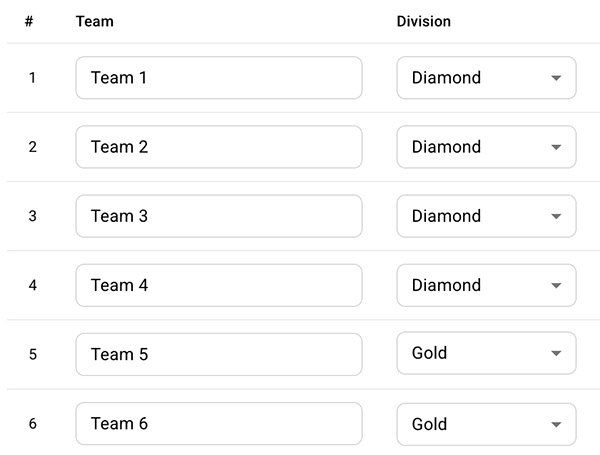This screenshot has height=455, width=600.
Task: Click row number 5 label
Action: click(33, 354)
